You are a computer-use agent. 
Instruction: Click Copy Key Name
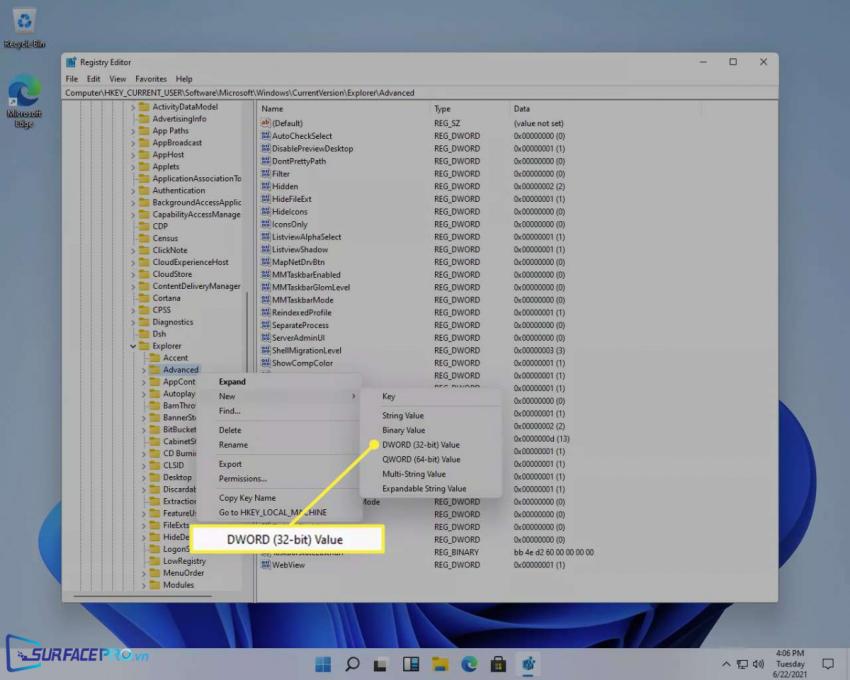coord(247,498)
